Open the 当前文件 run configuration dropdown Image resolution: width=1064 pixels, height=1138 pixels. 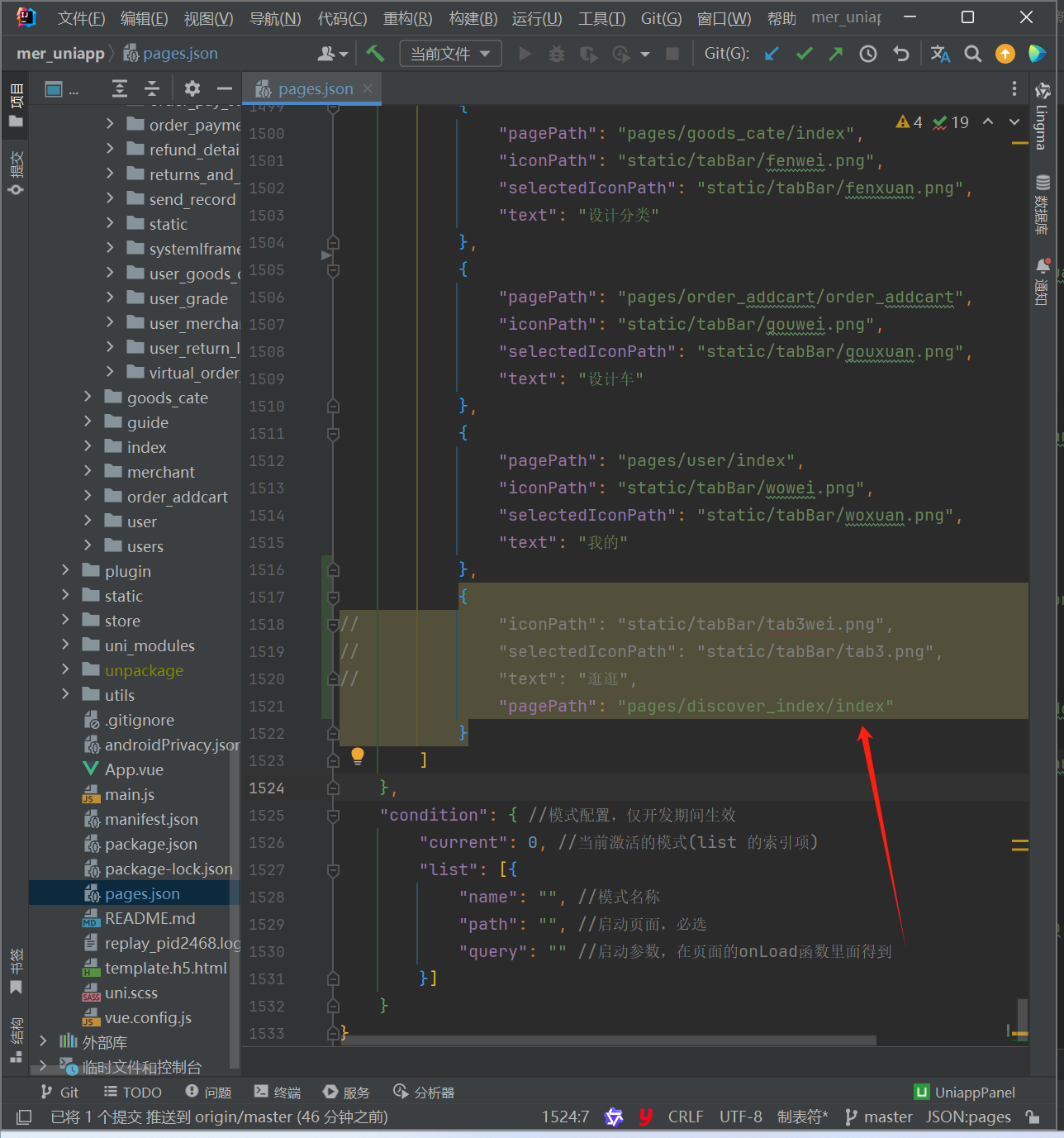coord(450,54)
